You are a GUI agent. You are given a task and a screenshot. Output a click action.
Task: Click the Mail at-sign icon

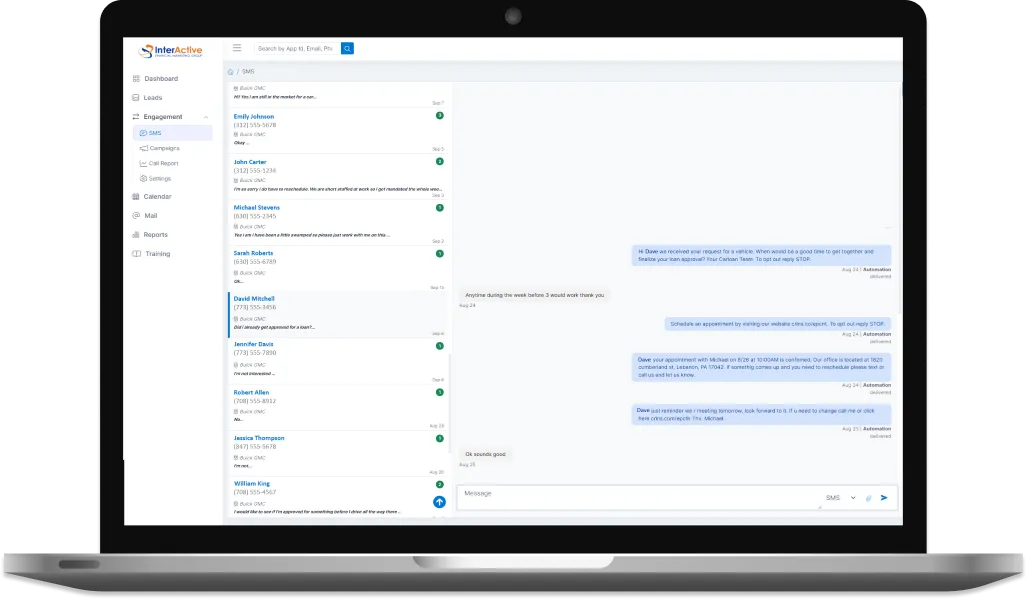click(136, 216)
